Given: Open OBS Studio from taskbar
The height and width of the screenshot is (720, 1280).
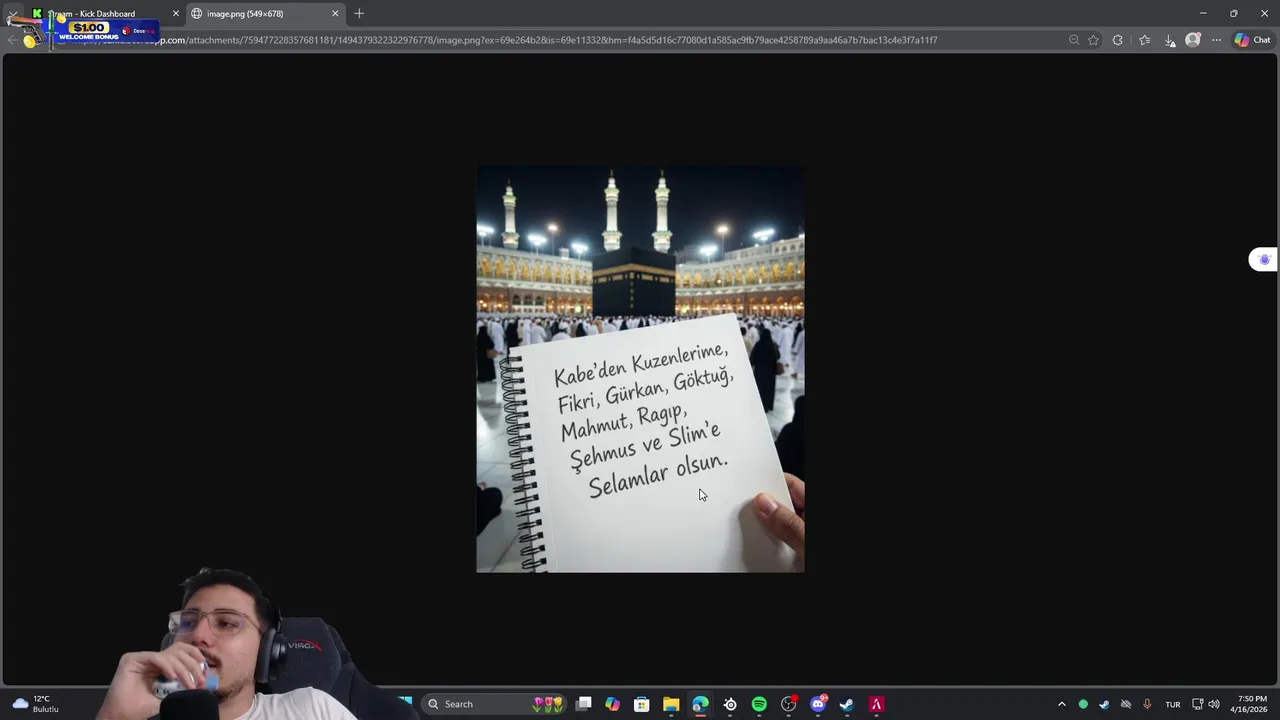Looking at the screenshot, I should coord(789,704).
